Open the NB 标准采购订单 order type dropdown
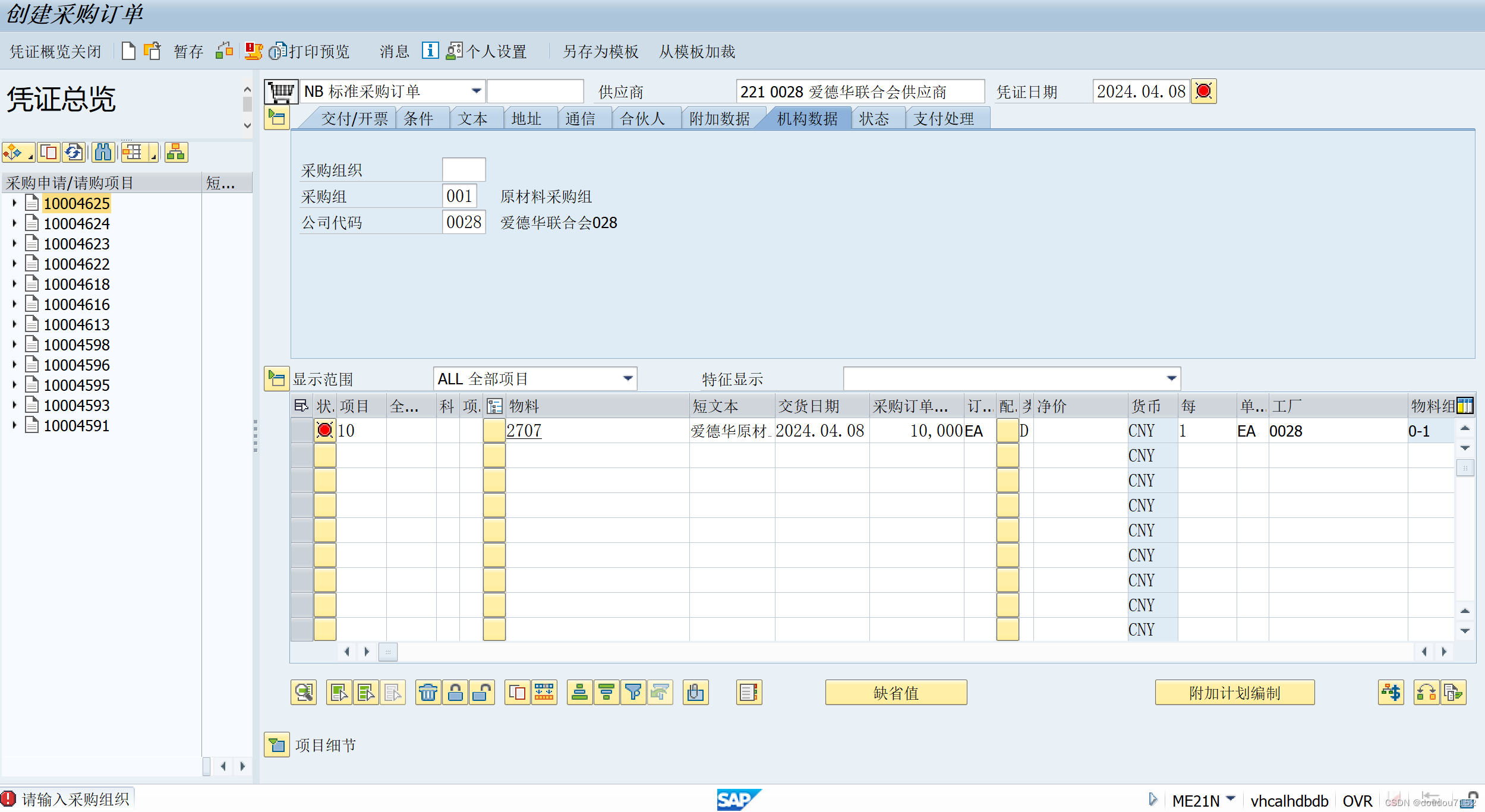This screenshot has width=1485, height=812. coord(476,91)
